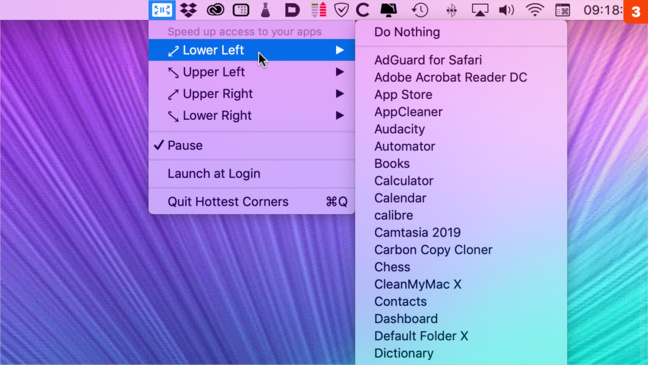
Task: Pick Calendar from the app list
Action: pos(461,198)
